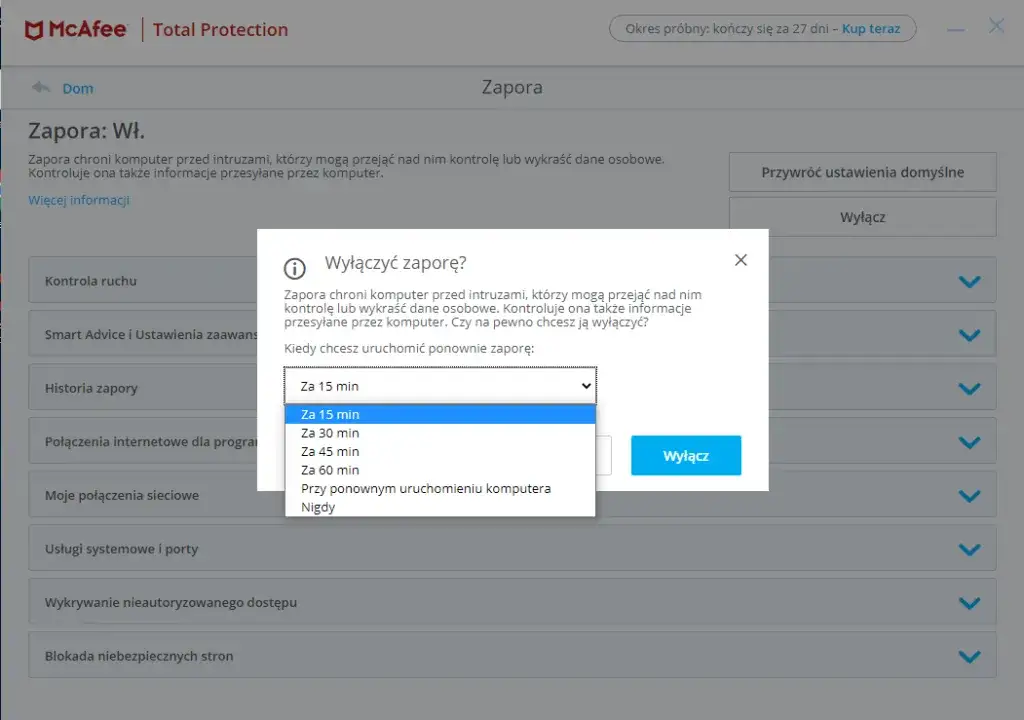Click the info icon in the dialog
The height and width of the screenshot is (720, 1024).
click(294, 268)
